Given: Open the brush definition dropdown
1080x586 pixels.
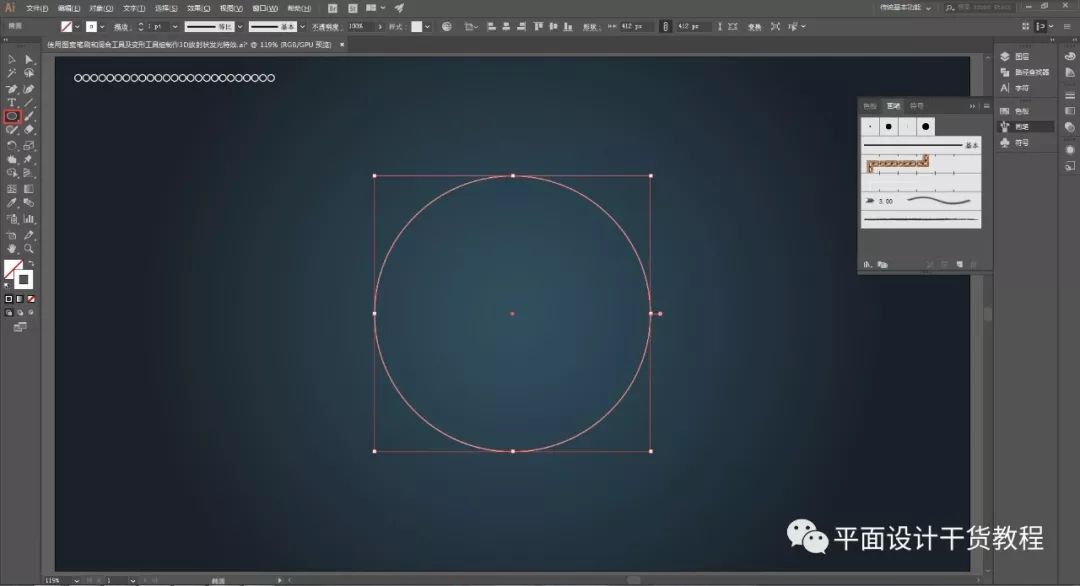Looking at the screenshot, I should (x=302, y=27).
